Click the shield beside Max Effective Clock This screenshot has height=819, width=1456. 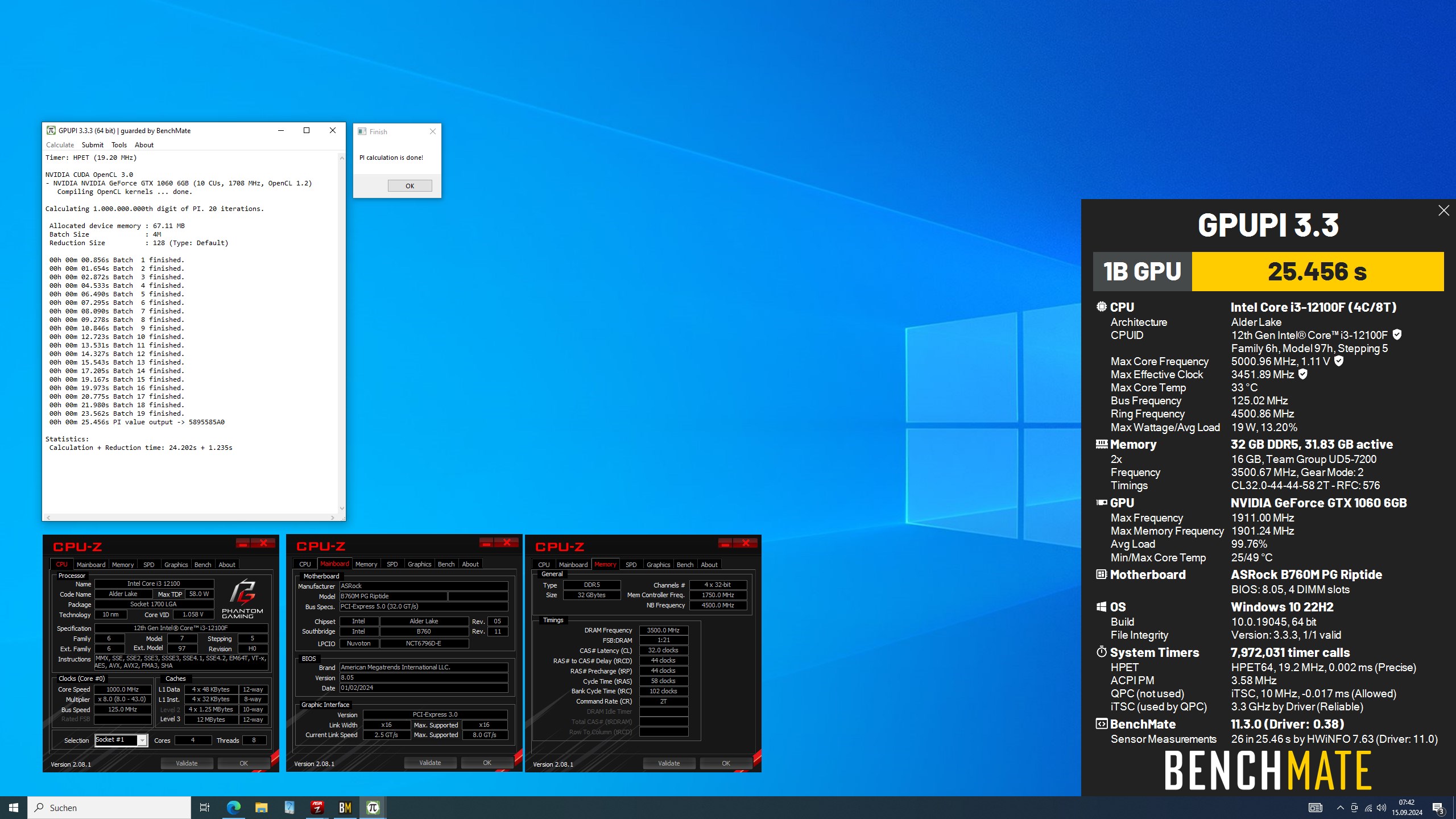coord(1303,374)
